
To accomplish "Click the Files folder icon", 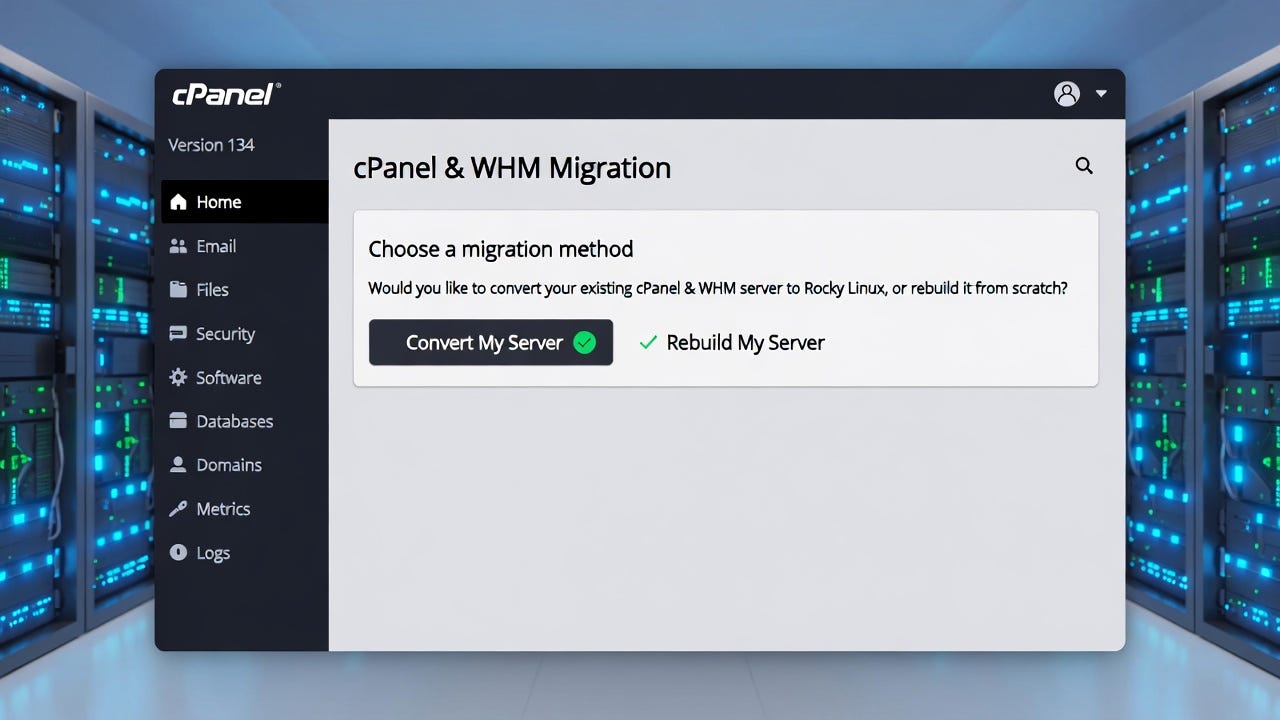I will coord(178,290).
